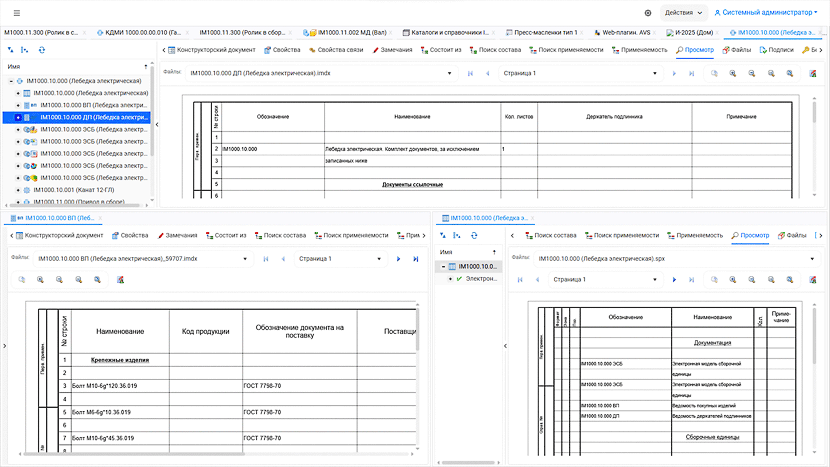830x467 pixels.
Task: Open the Системный администратор user menu
Action: [x=765, y=13]
